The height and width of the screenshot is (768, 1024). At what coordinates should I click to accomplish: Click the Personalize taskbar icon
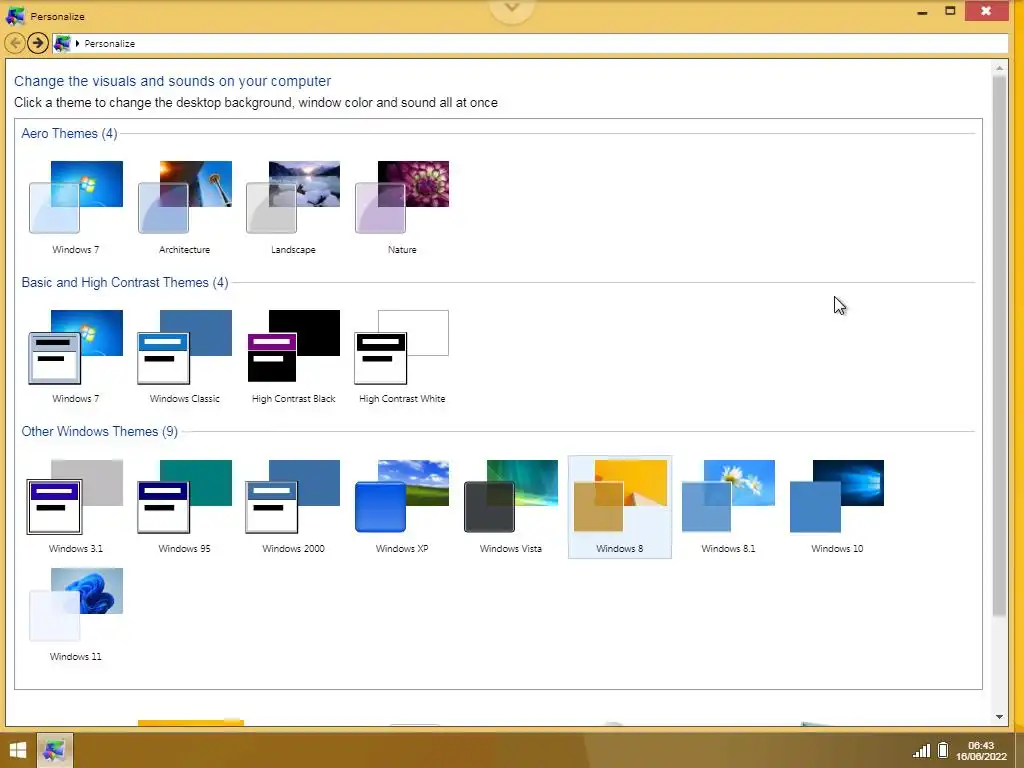pos(54,750)
